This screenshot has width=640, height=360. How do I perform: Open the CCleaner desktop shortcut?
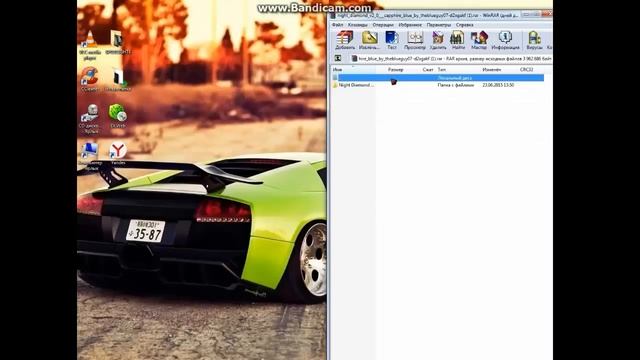click(89, 80)
